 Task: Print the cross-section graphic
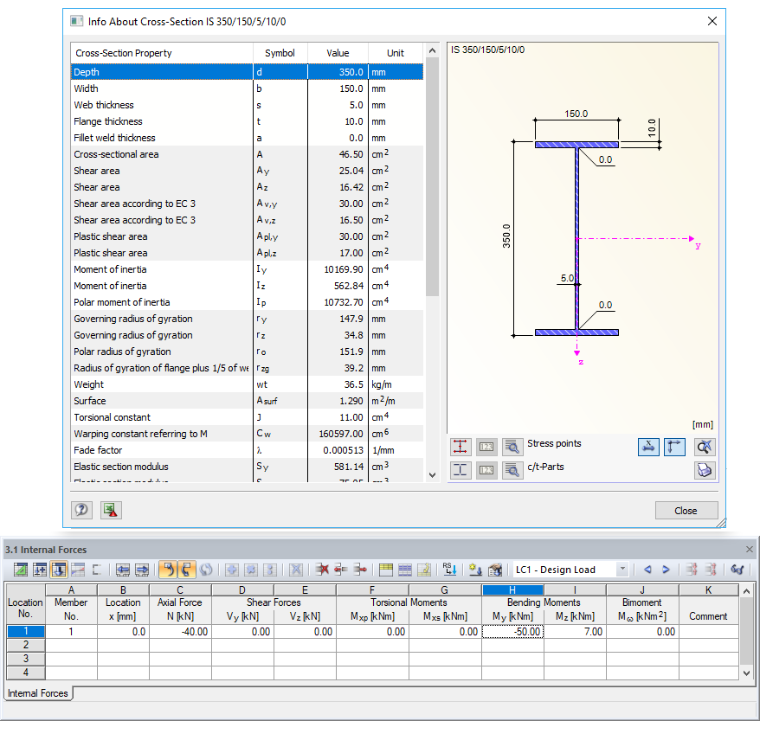point(705,470)
